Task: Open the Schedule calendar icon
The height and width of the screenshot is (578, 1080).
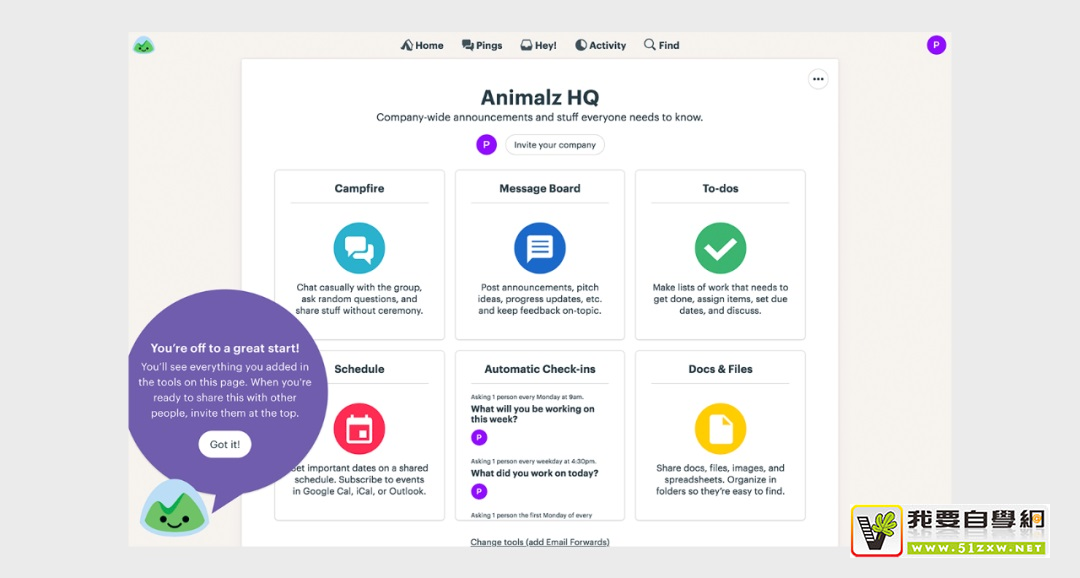Action: (x=359, y=429)
